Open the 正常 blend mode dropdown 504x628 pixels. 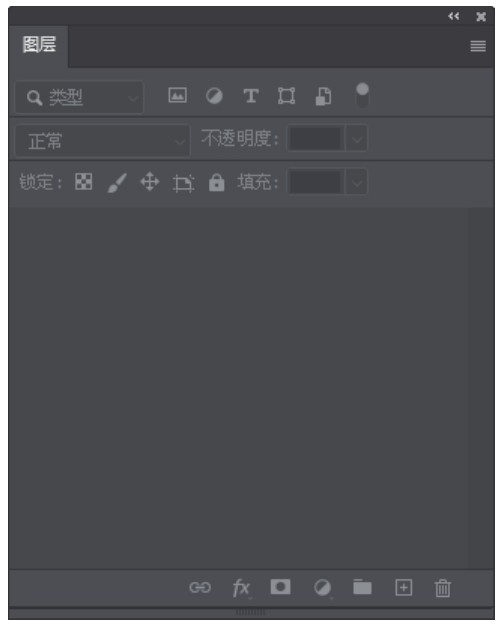tap(103, 141)
